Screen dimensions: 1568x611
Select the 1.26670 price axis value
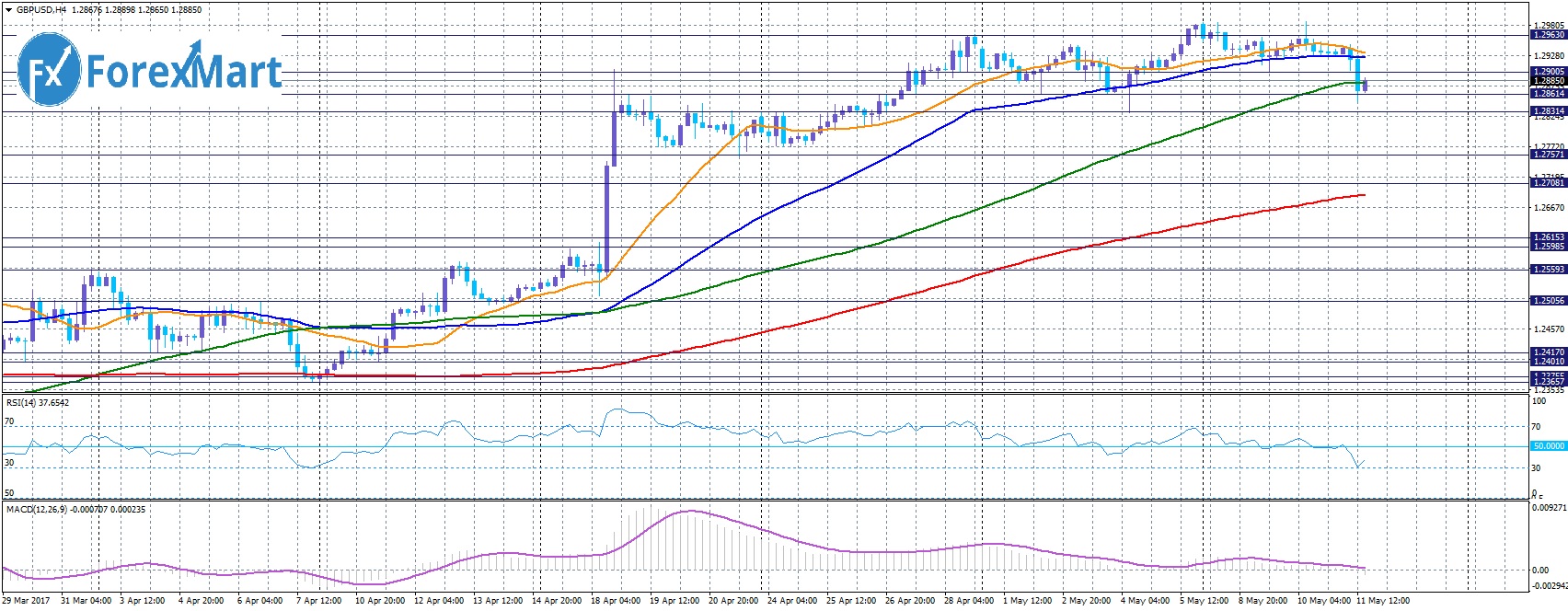point(1549,208)
